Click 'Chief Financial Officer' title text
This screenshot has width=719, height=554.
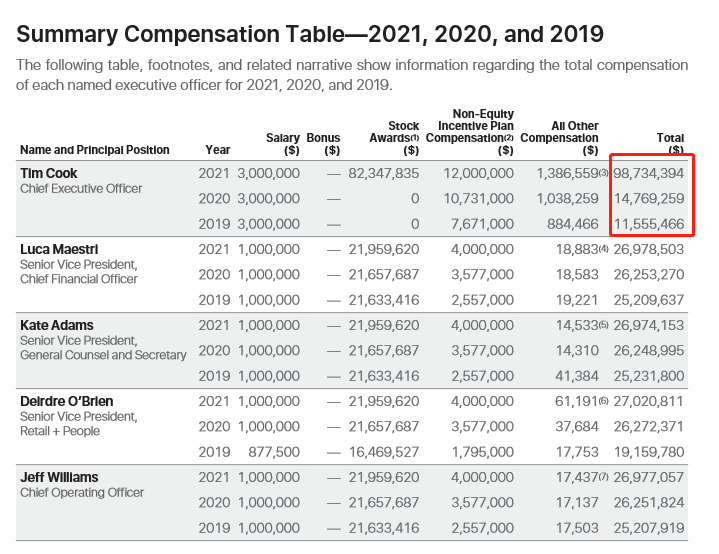tap(78, 279)
